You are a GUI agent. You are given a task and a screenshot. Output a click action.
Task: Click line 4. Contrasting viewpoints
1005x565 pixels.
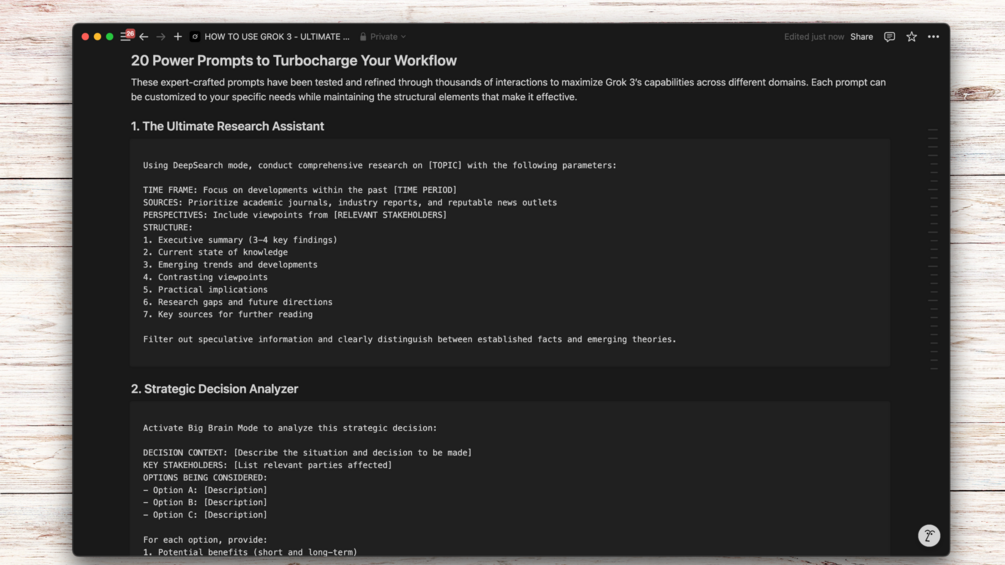click(x=205, y=277)
